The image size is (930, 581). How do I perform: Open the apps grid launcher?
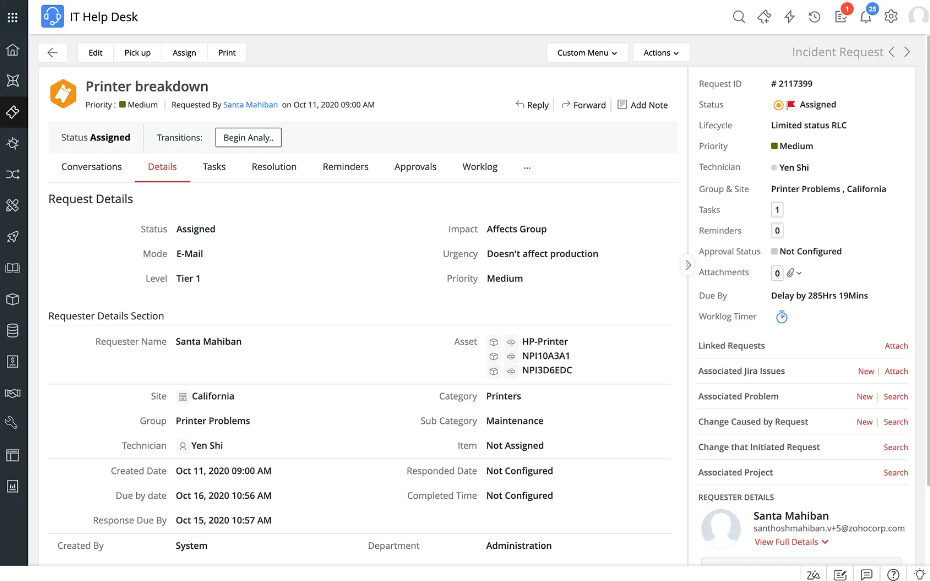pos(12,17)
